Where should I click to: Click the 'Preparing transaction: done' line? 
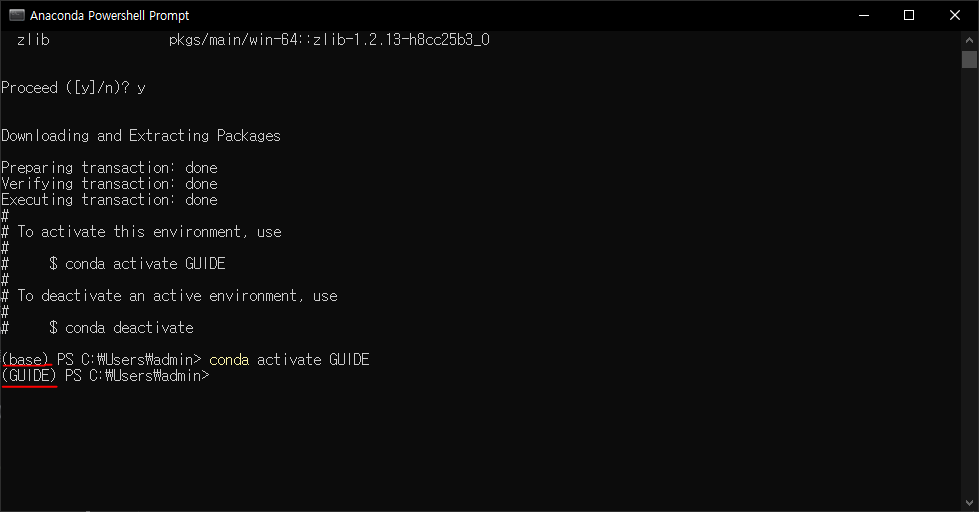[109, 167]
